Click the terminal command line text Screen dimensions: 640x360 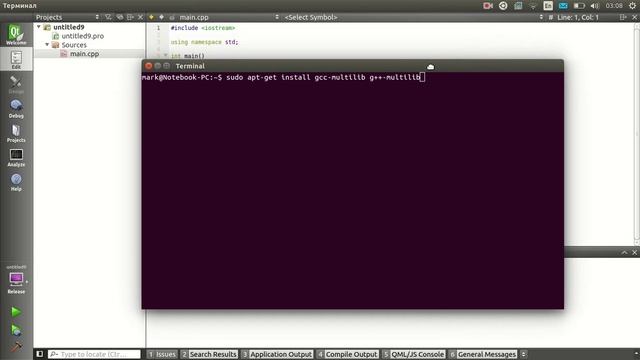pos(283,77)
